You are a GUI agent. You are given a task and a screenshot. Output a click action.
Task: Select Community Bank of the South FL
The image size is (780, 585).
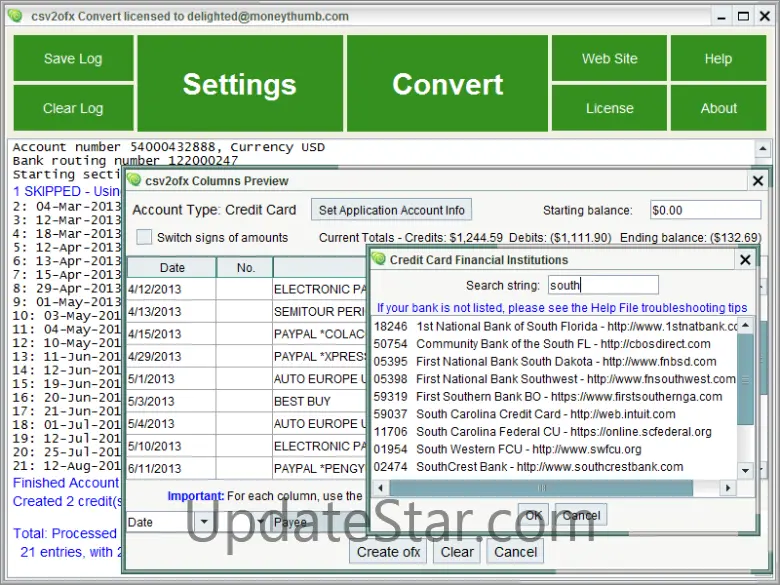pyautogui.click(x=554, y=344)
